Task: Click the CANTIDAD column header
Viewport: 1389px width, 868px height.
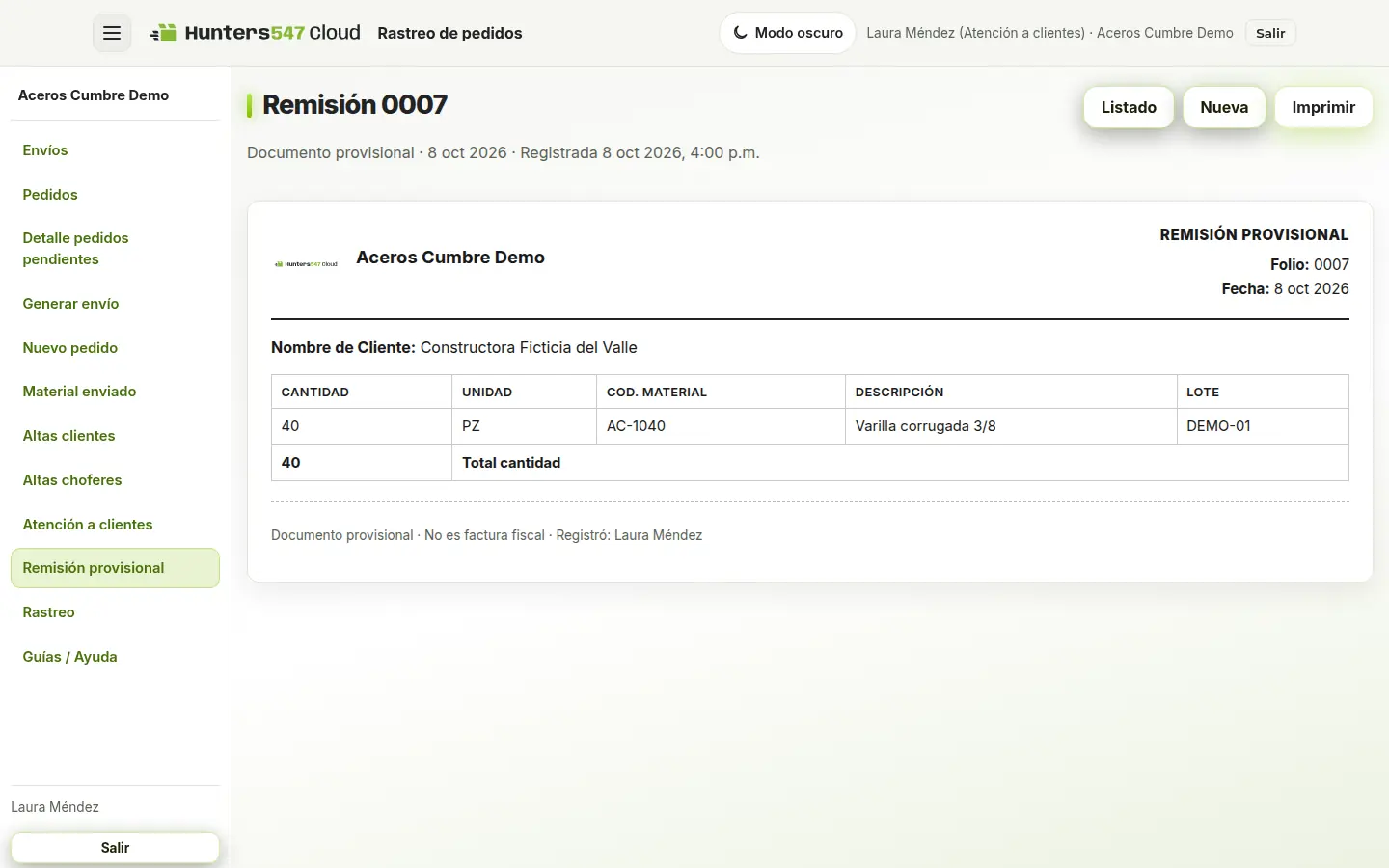Action: tap(362, 392)
